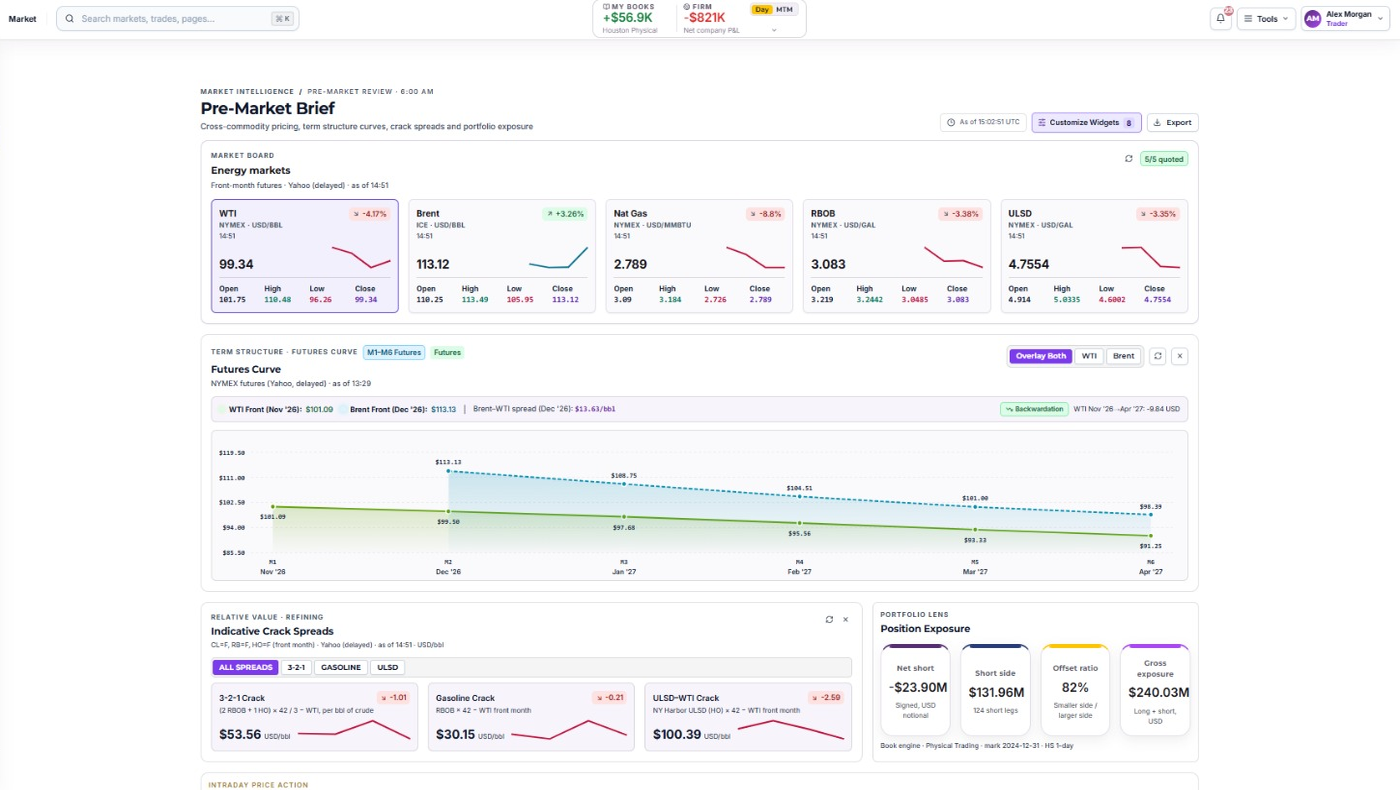The height and width of the screenshot is (790, 1400).
Task: Refresh the Indicative Crack Spreads widget
Action: (829, 619)
